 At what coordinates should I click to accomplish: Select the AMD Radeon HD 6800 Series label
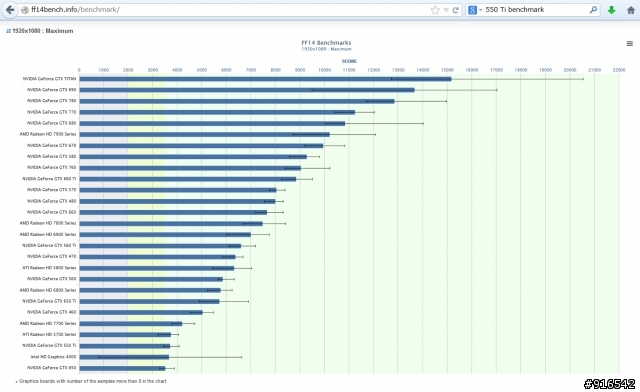48,290
